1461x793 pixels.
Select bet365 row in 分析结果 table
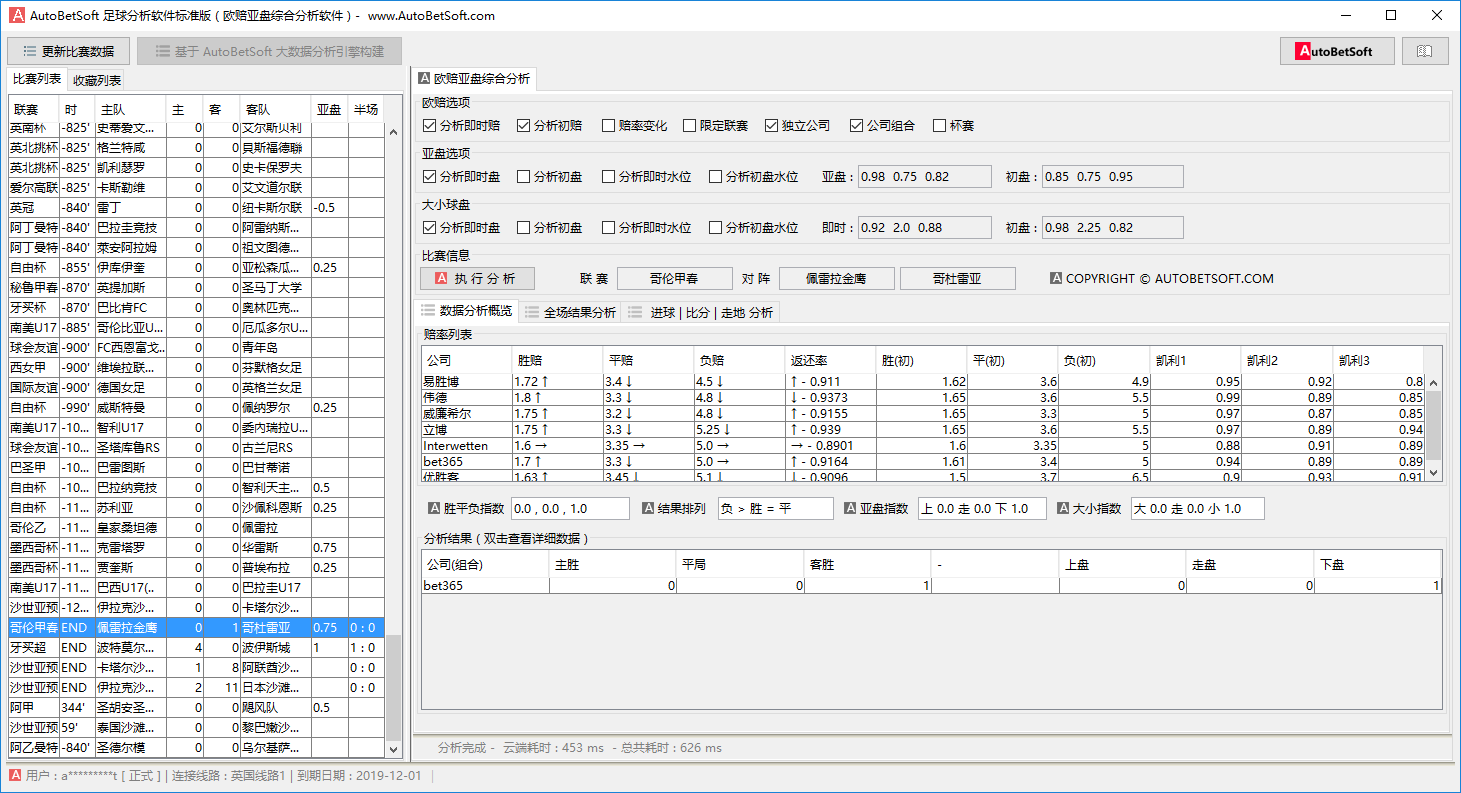click(932, 586)
